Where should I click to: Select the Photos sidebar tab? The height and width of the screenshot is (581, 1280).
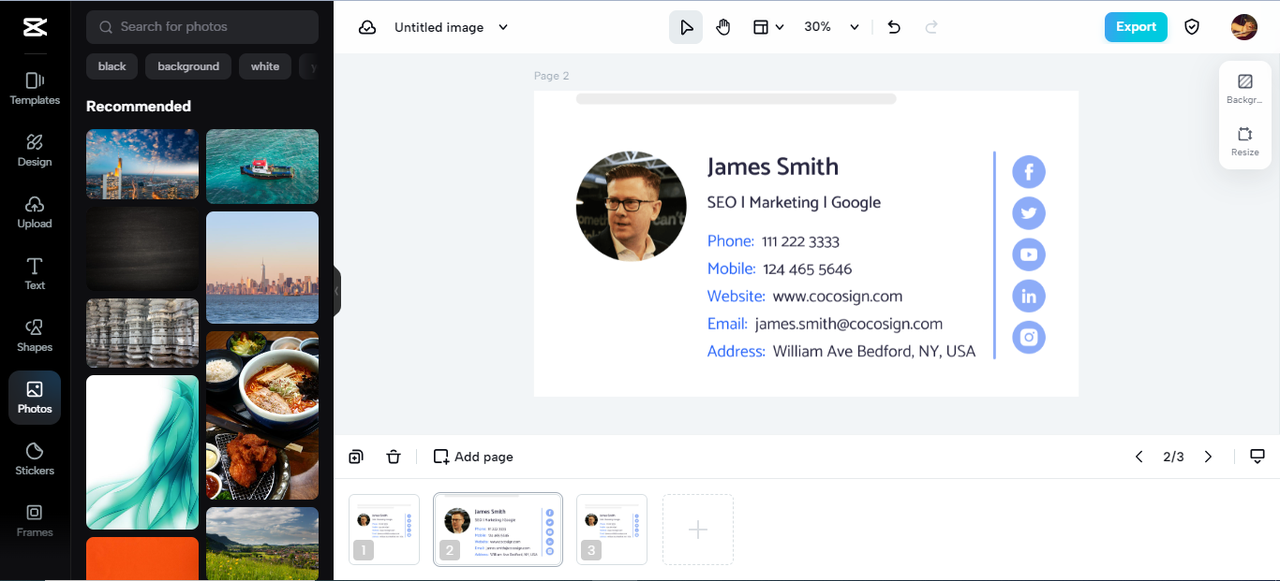34,397
